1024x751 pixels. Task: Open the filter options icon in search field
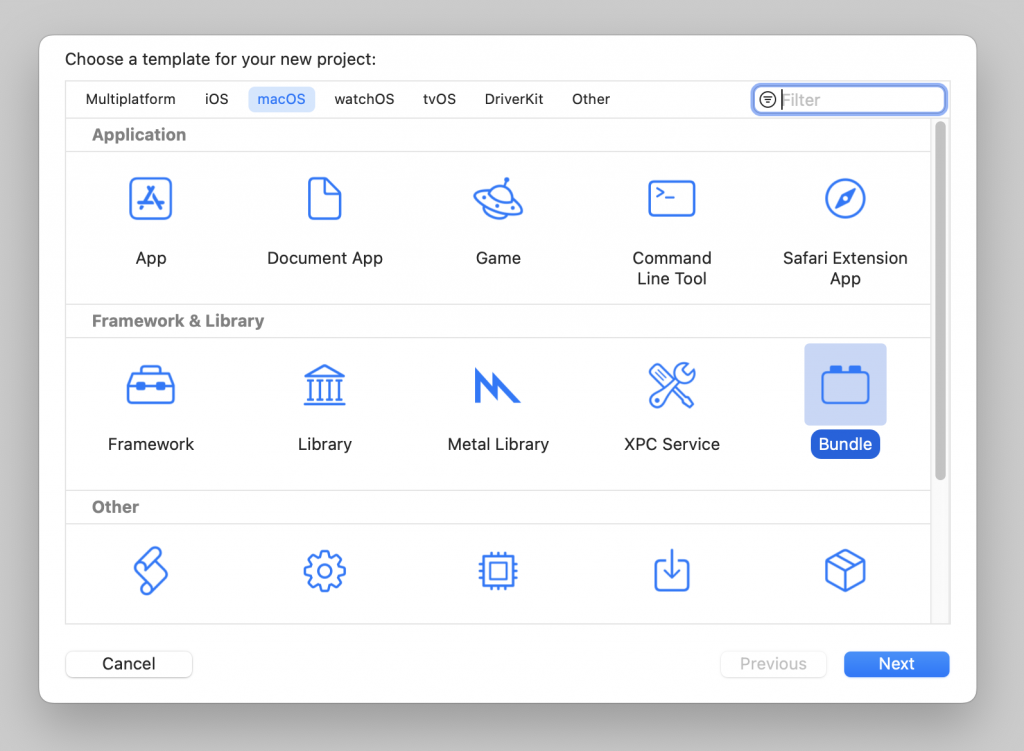(768, 100)
